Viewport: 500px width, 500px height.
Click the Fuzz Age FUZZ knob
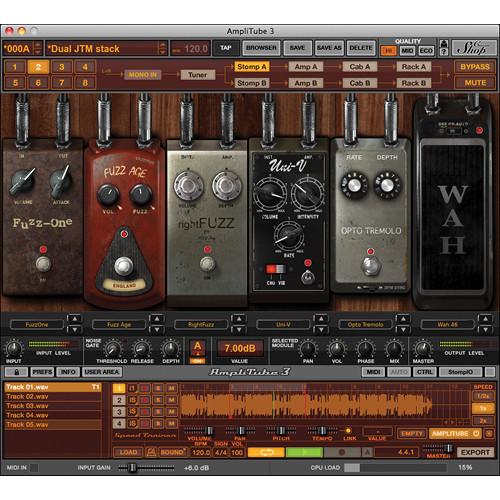pyautogui.click(x=141, y=195)
